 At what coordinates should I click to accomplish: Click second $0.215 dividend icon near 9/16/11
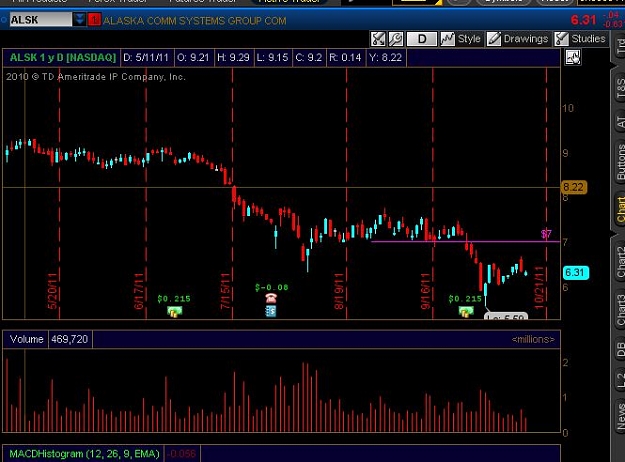coord(466,312)
